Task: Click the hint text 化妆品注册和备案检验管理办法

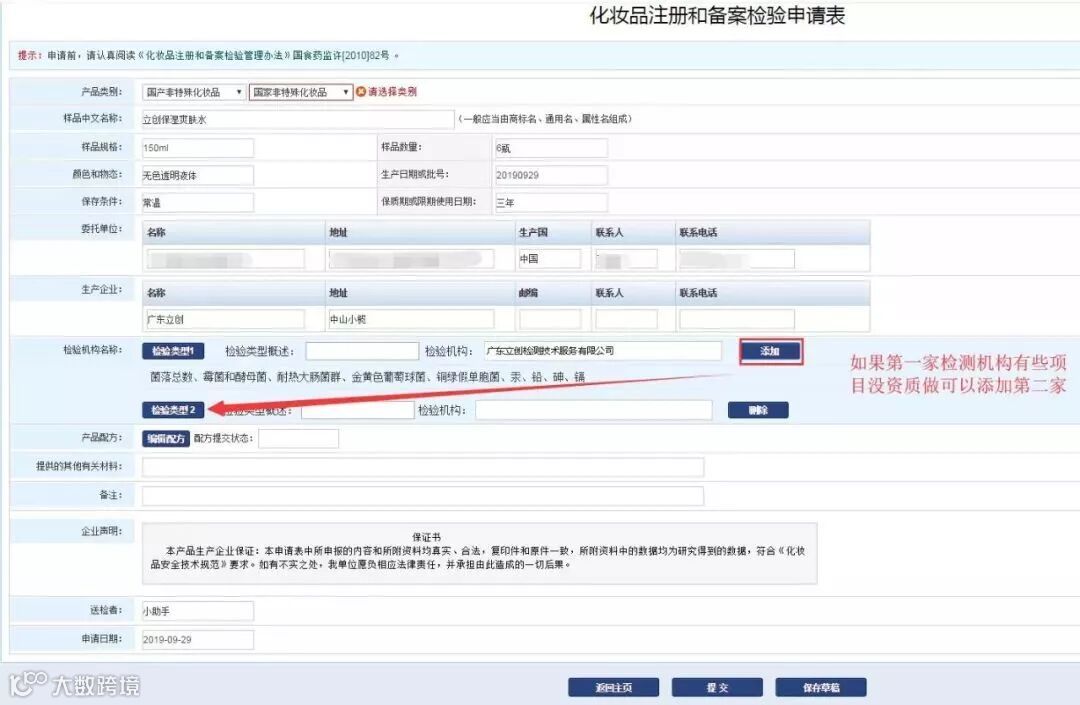Action: [214, 56]
